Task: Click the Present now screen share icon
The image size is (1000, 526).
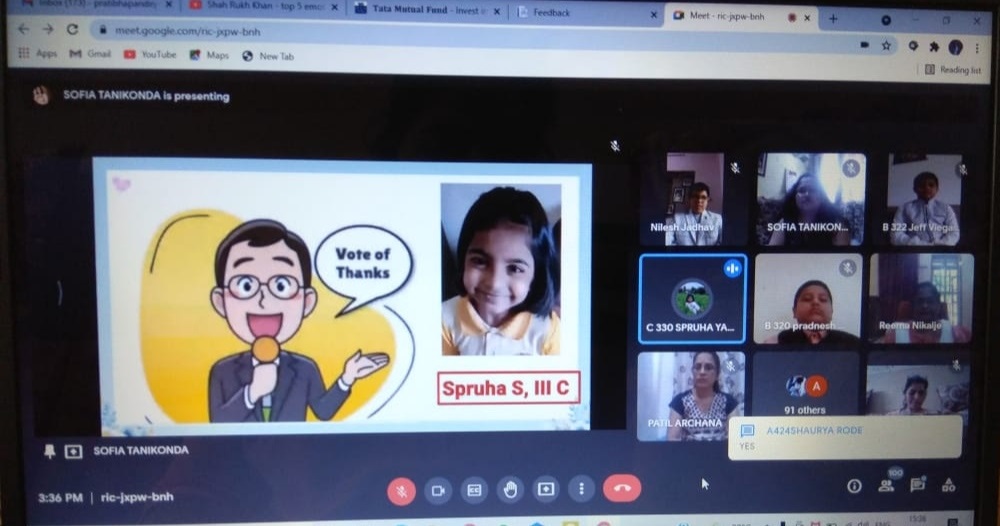Action: (x=545, y=490)
